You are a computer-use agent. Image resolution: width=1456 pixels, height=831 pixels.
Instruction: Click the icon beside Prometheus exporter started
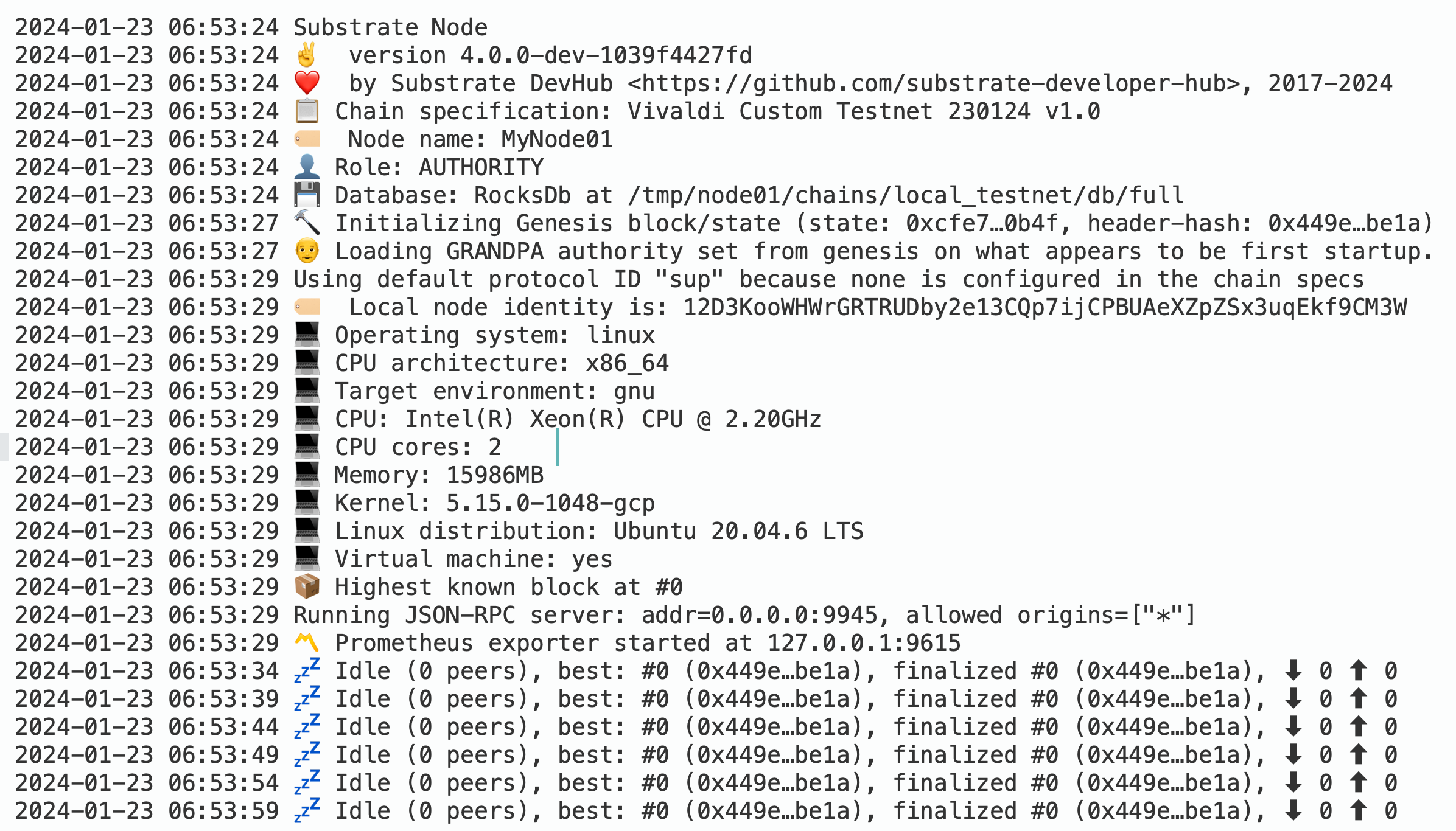(307, 643)
